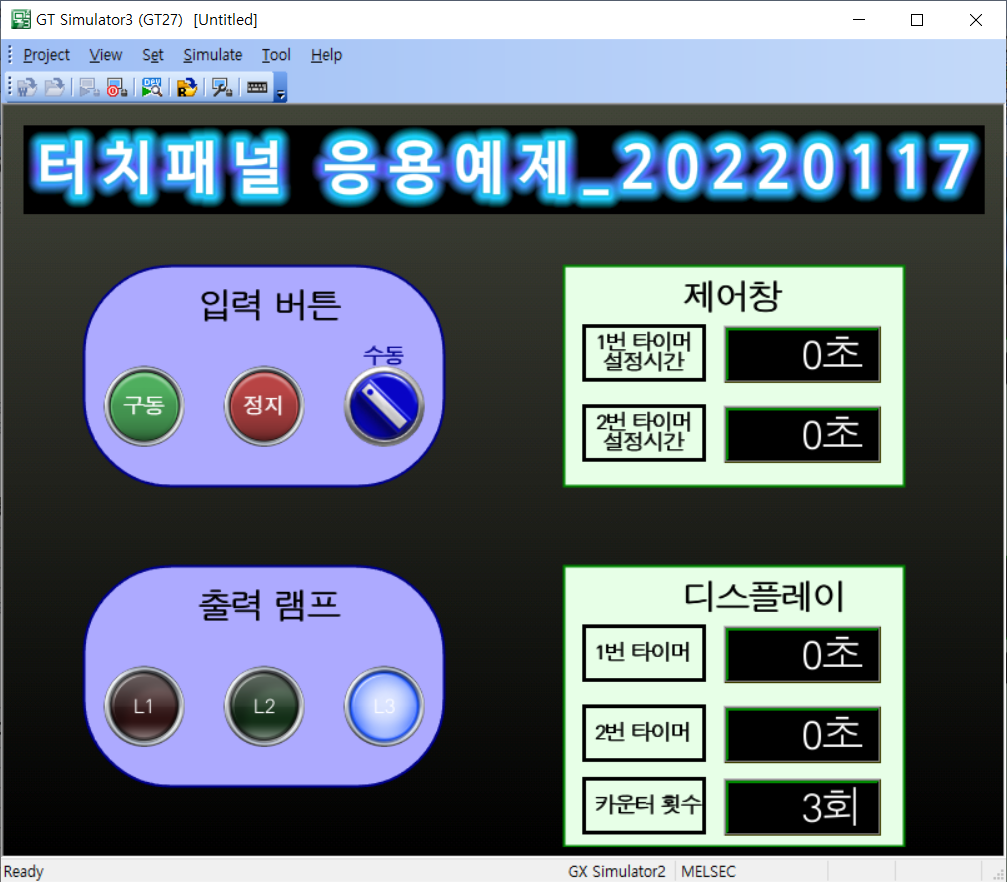Click the 수동 label above the switch
Screen dimensions: 1007x882
(x=383, y=355)
